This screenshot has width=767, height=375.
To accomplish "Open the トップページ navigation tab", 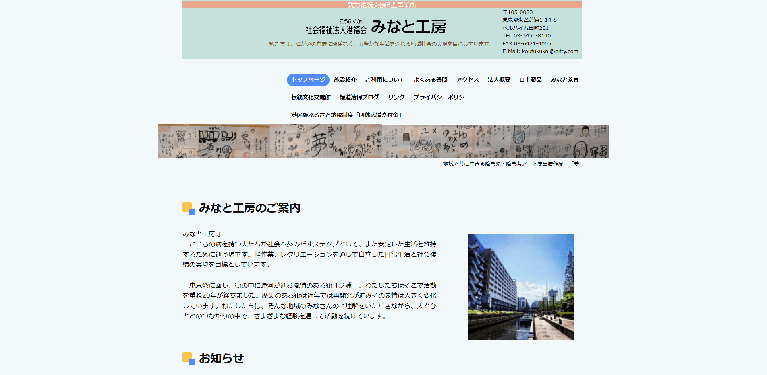I will coord(308,80).
